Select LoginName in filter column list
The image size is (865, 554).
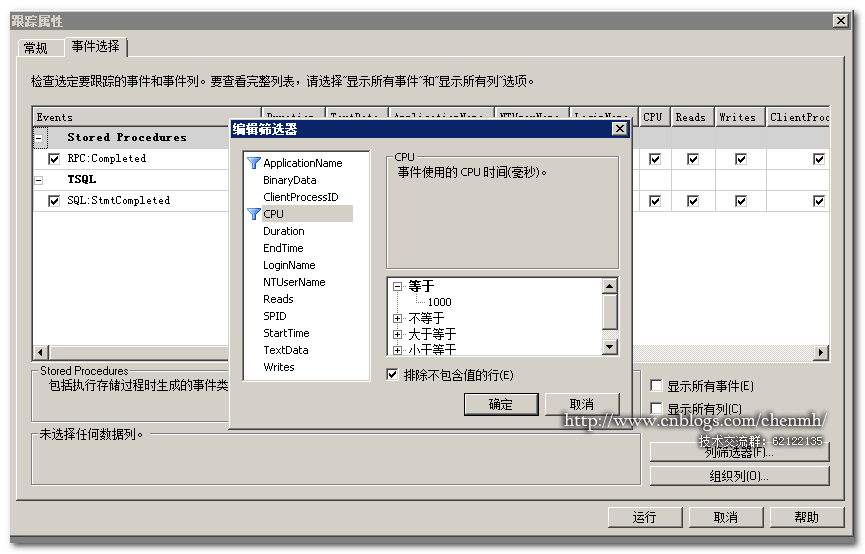pyautogui.click(x=289, y=265)
